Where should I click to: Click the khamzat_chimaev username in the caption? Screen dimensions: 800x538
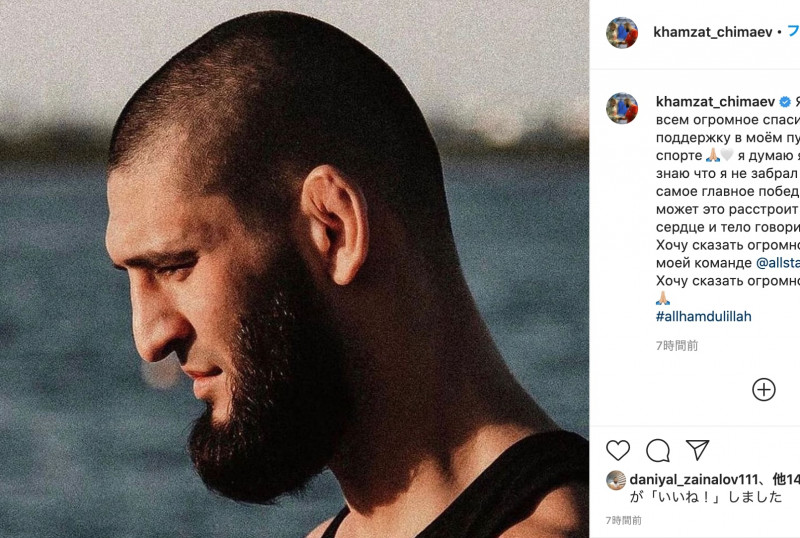click(x=715, y=102)
